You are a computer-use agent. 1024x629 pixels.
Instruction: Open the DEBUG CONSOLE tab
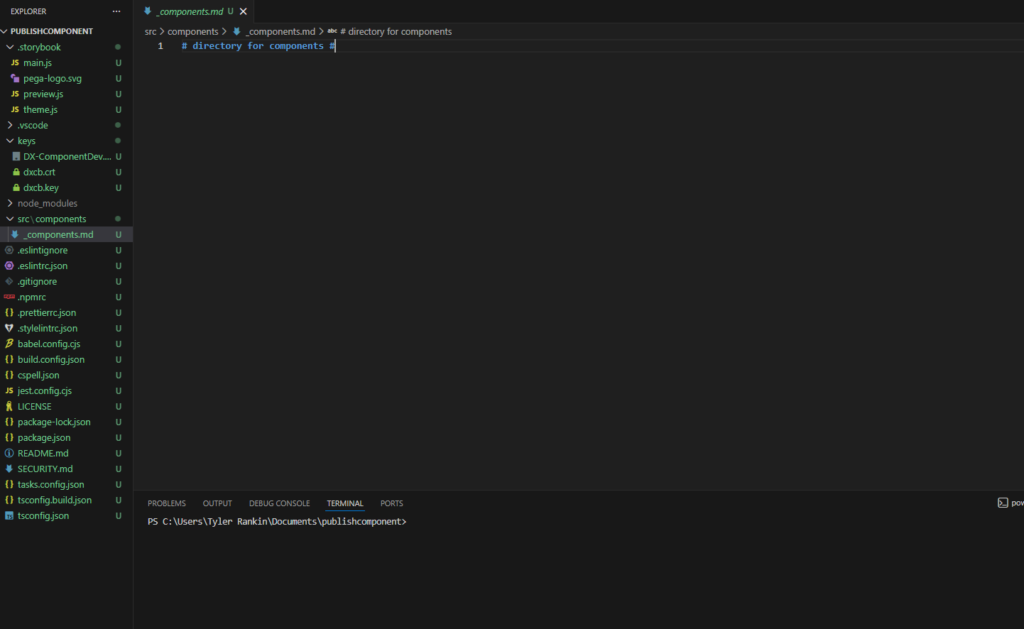point(279,503)
